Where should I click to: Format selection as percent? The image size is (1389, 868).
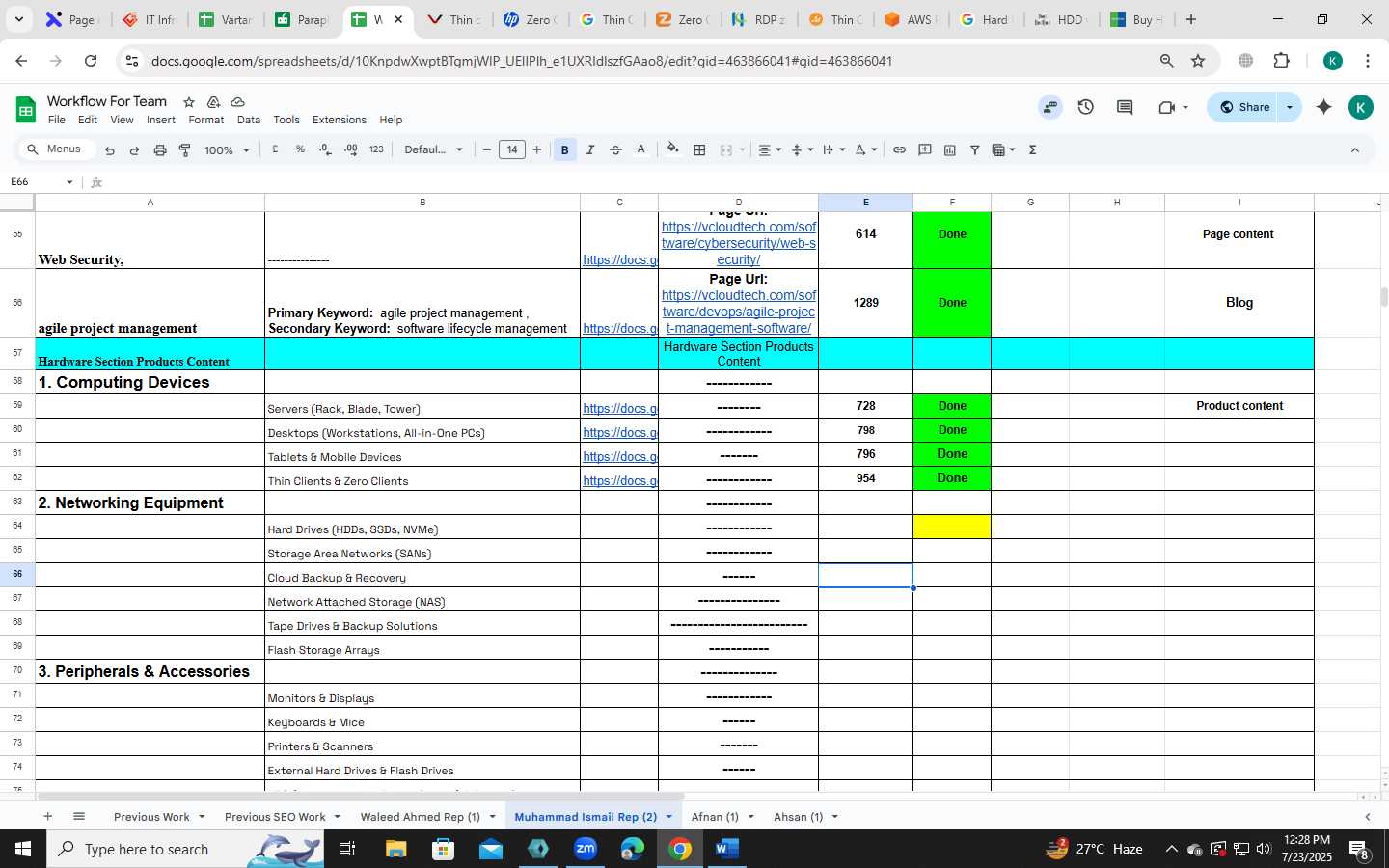coord(300,149)
